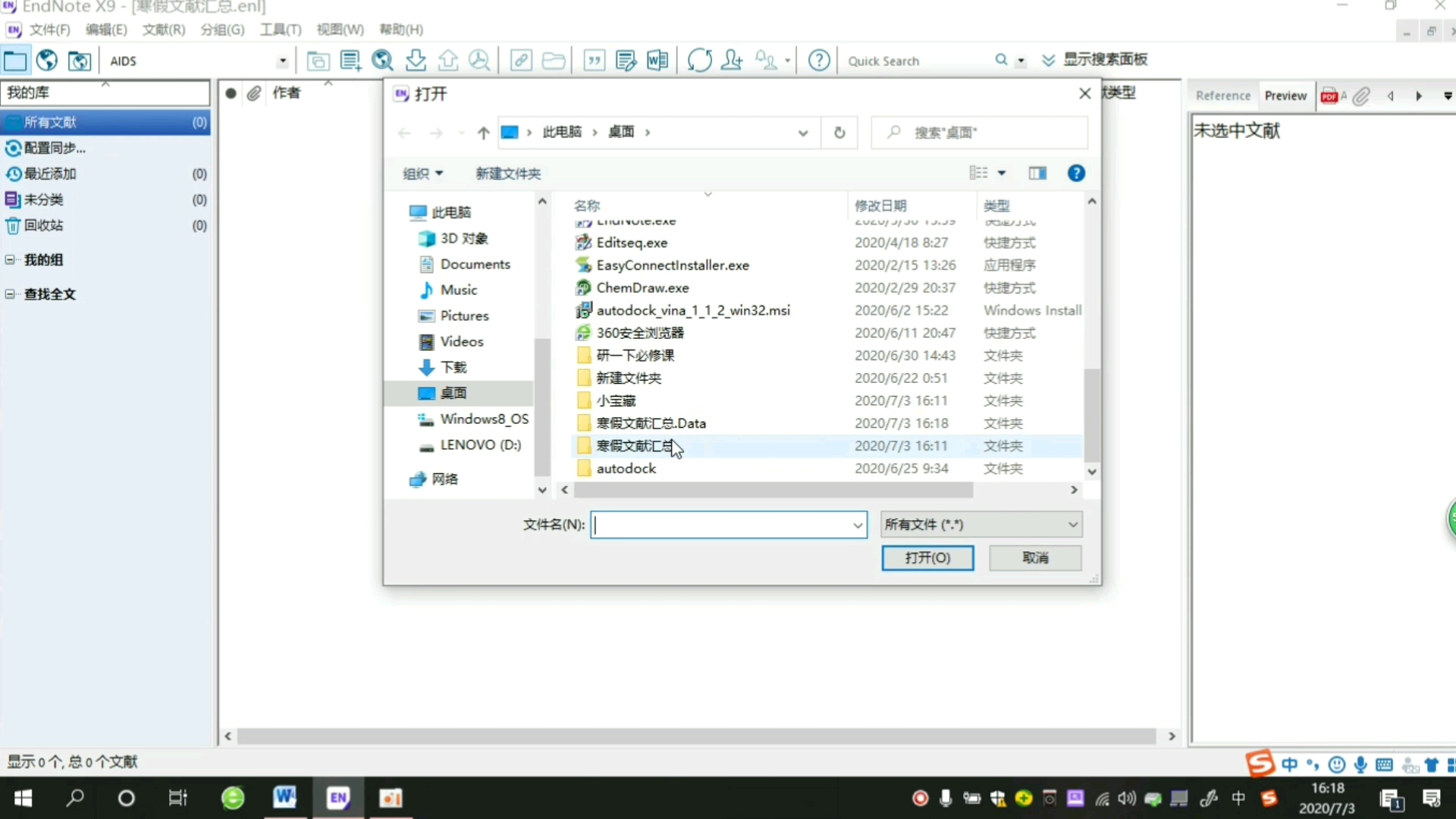The height and width of the screenshot is (819, 1456).
Task: Open the 编辑(E) menu
Action: coord(106,30)
